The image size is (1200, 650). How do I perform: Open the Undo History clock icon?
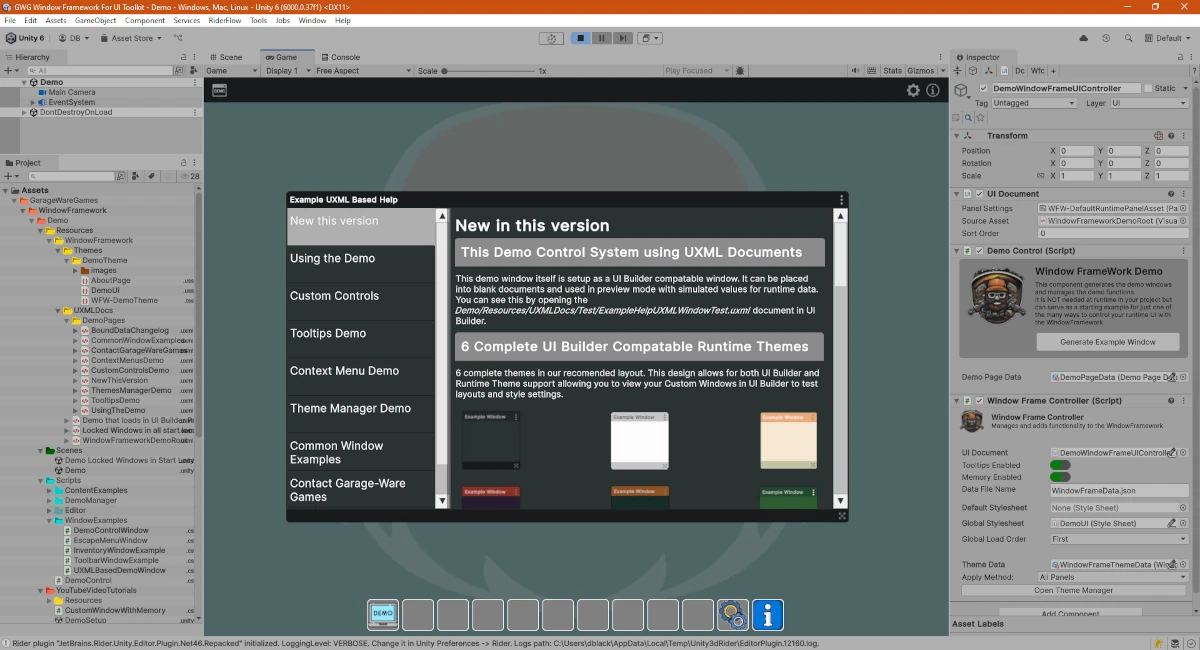[1105, 38]
